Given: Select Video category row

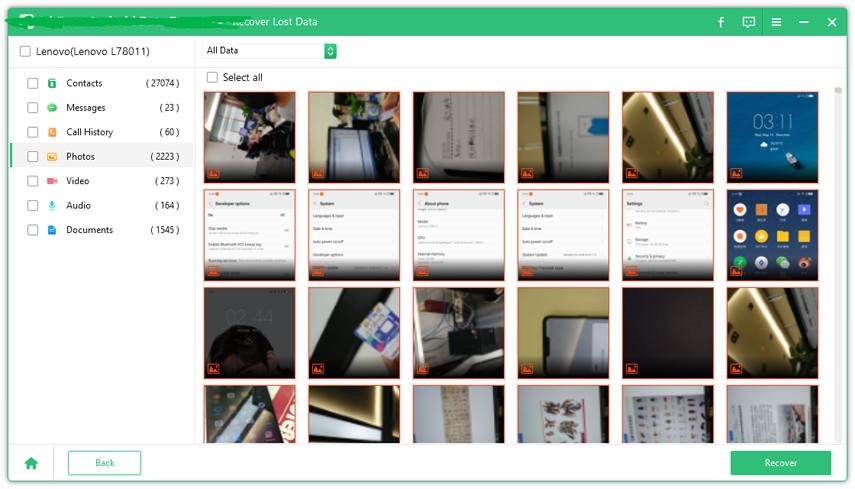Looking at the screenshot, I should (102, 181).
